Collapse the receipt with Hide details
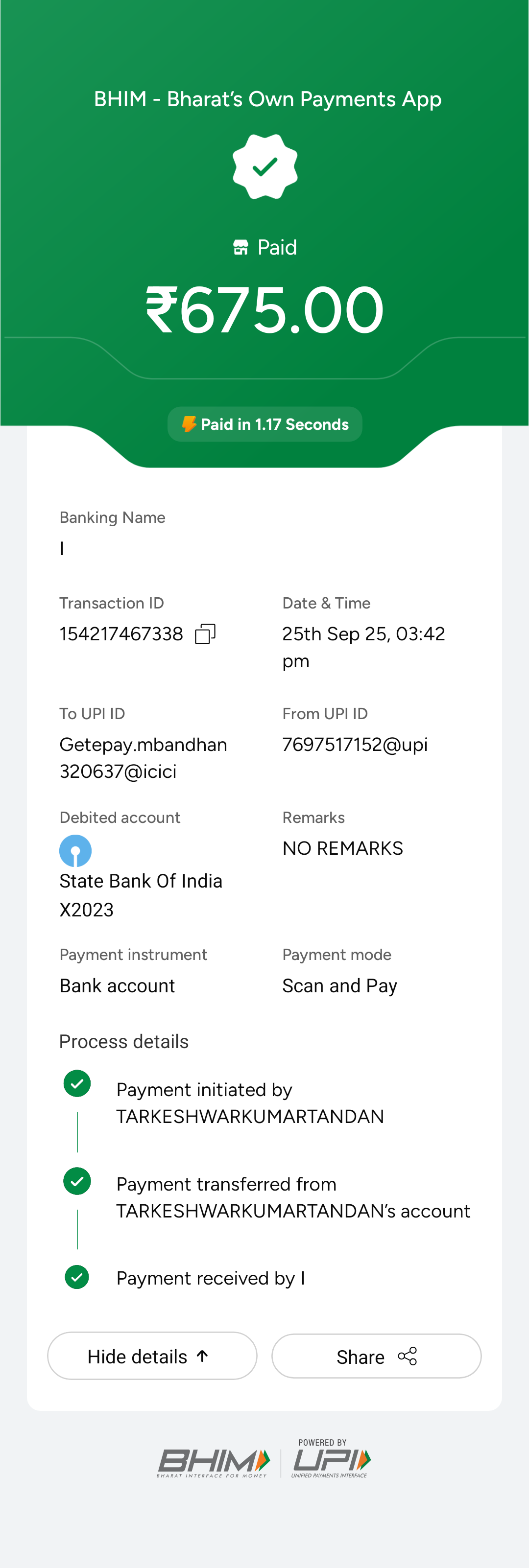This screenshot has height=1568, width=529. click(152, 1356)
